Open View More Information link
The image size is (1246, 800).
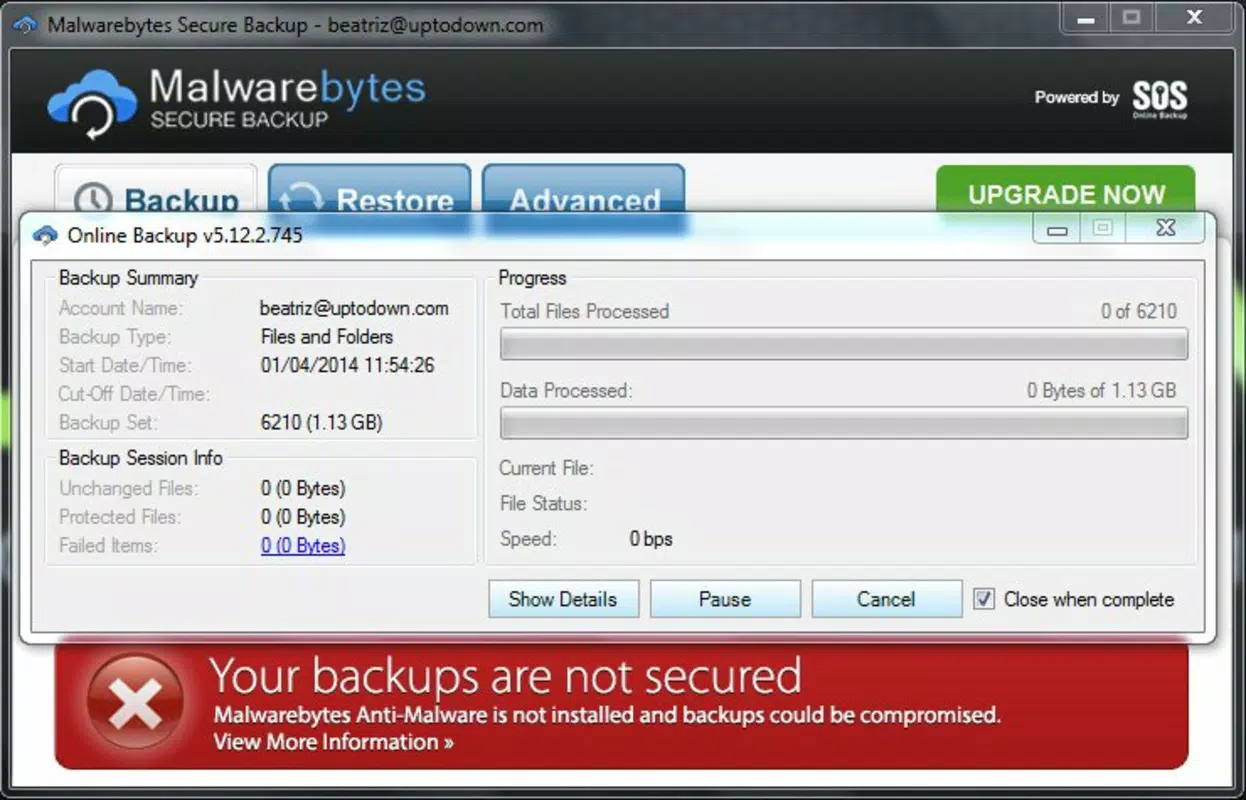pyautogui.click(x=333, y=742)
